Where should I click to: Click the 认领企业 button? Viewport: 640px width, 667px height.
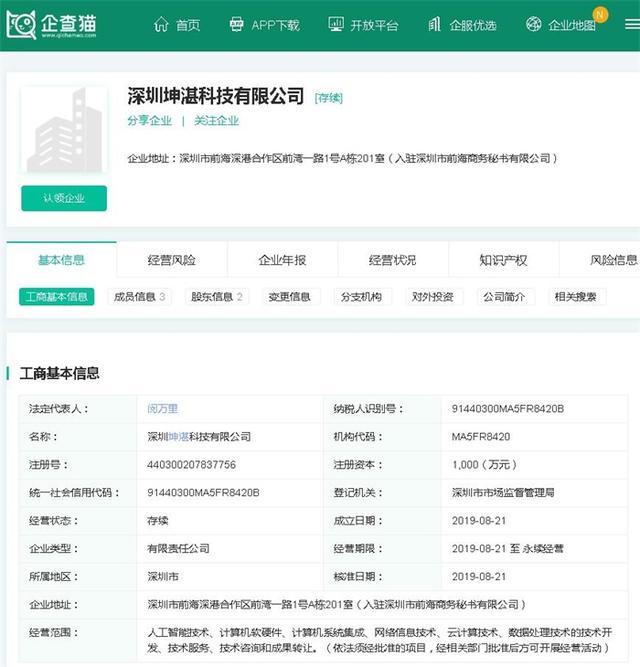pyautogui.click(x=64, y=198)
